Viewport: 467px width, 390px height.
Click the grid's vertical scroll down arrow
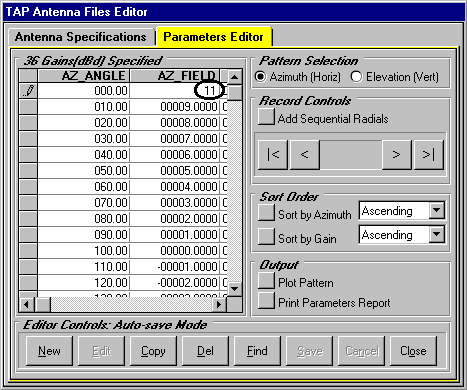[x=235, y=289]
